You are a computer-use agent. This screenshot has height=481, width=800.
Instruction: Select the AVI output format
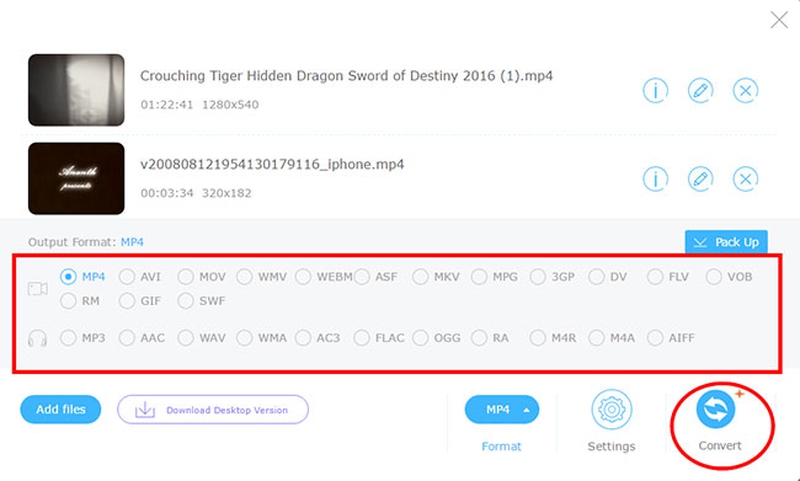pos(127,277)
